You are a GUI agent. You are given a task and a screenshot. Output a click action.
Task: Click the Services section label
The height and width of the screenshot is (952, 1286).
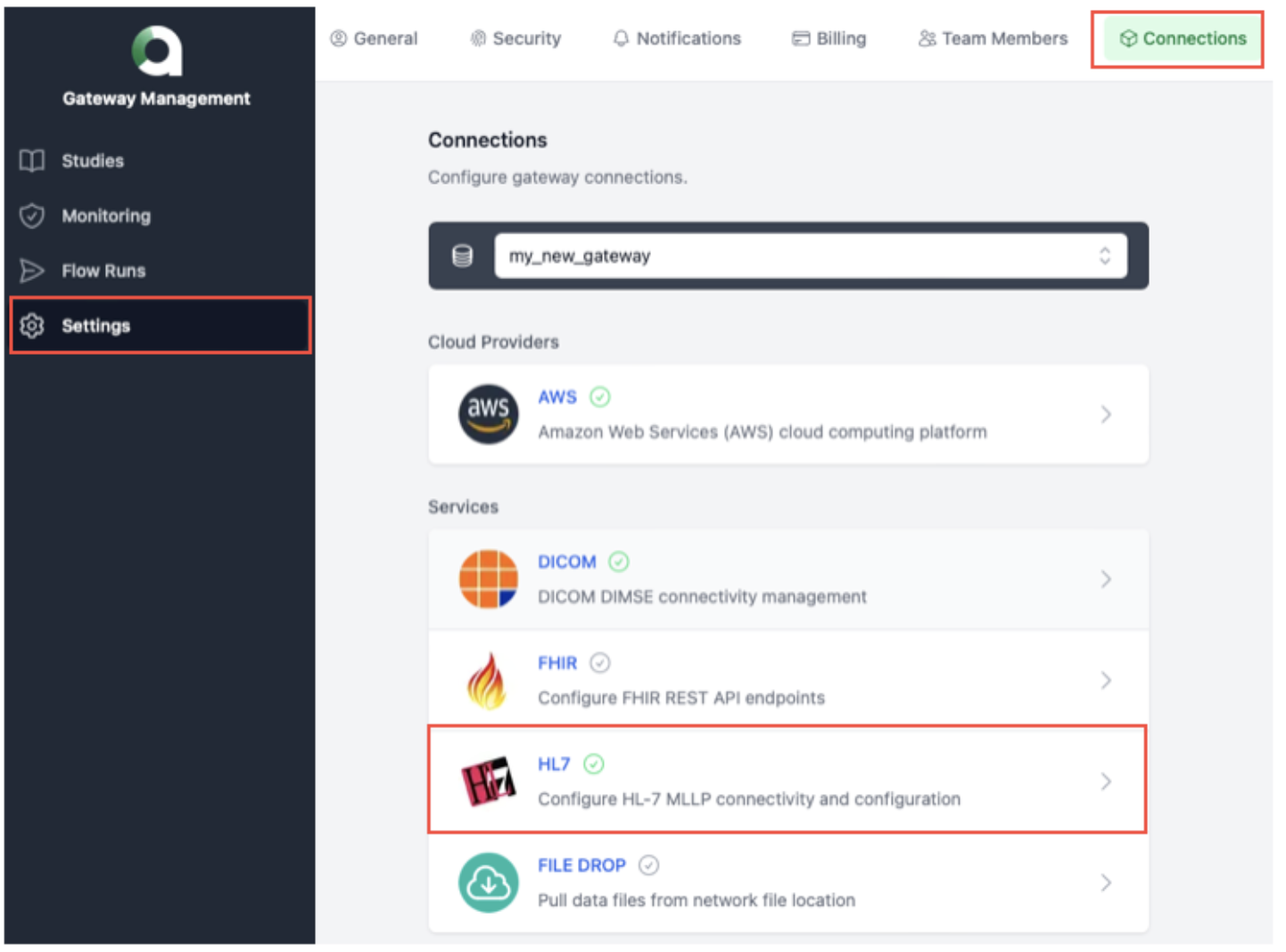[463, 506]
